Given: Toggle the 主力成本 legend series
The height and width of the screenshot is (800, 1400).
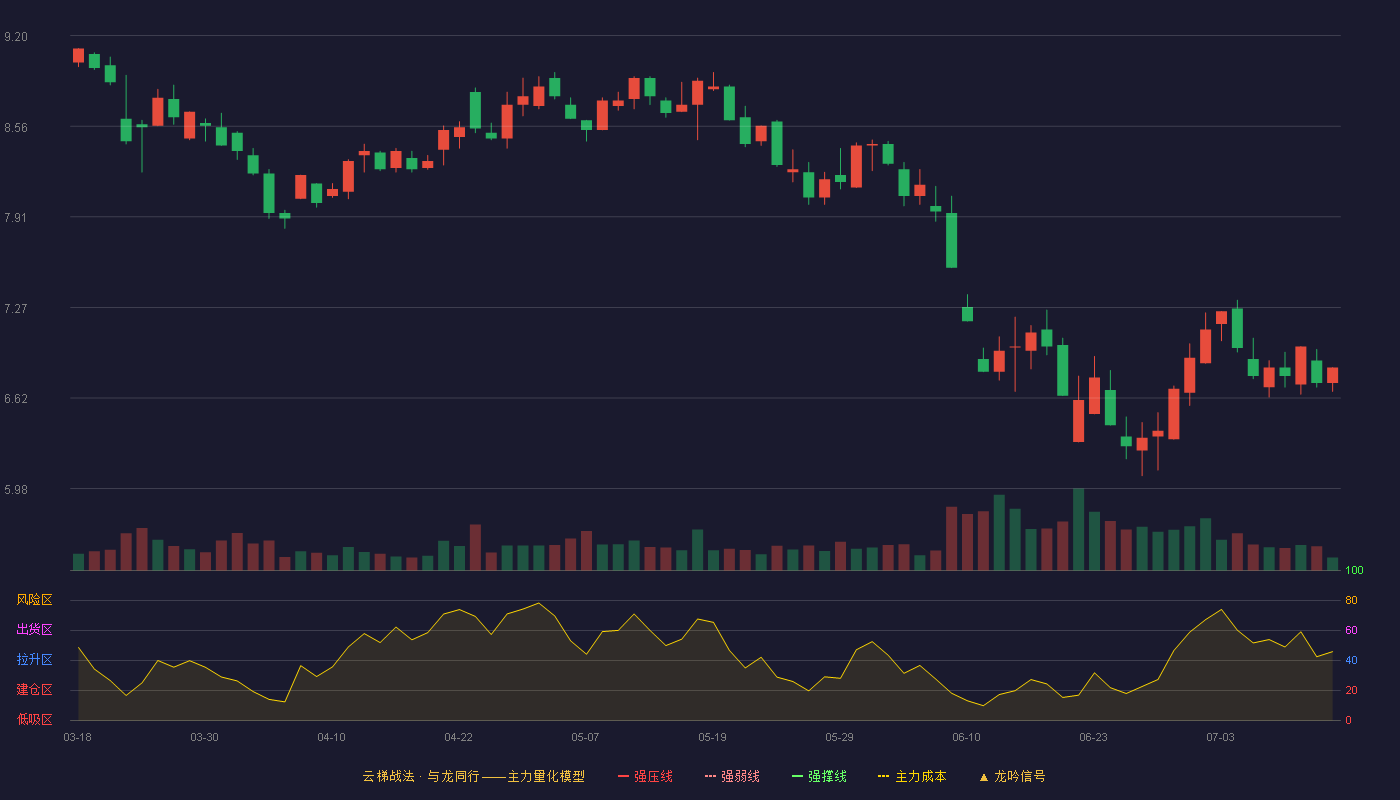Looking at the screenshot, I should click(912, 776).
